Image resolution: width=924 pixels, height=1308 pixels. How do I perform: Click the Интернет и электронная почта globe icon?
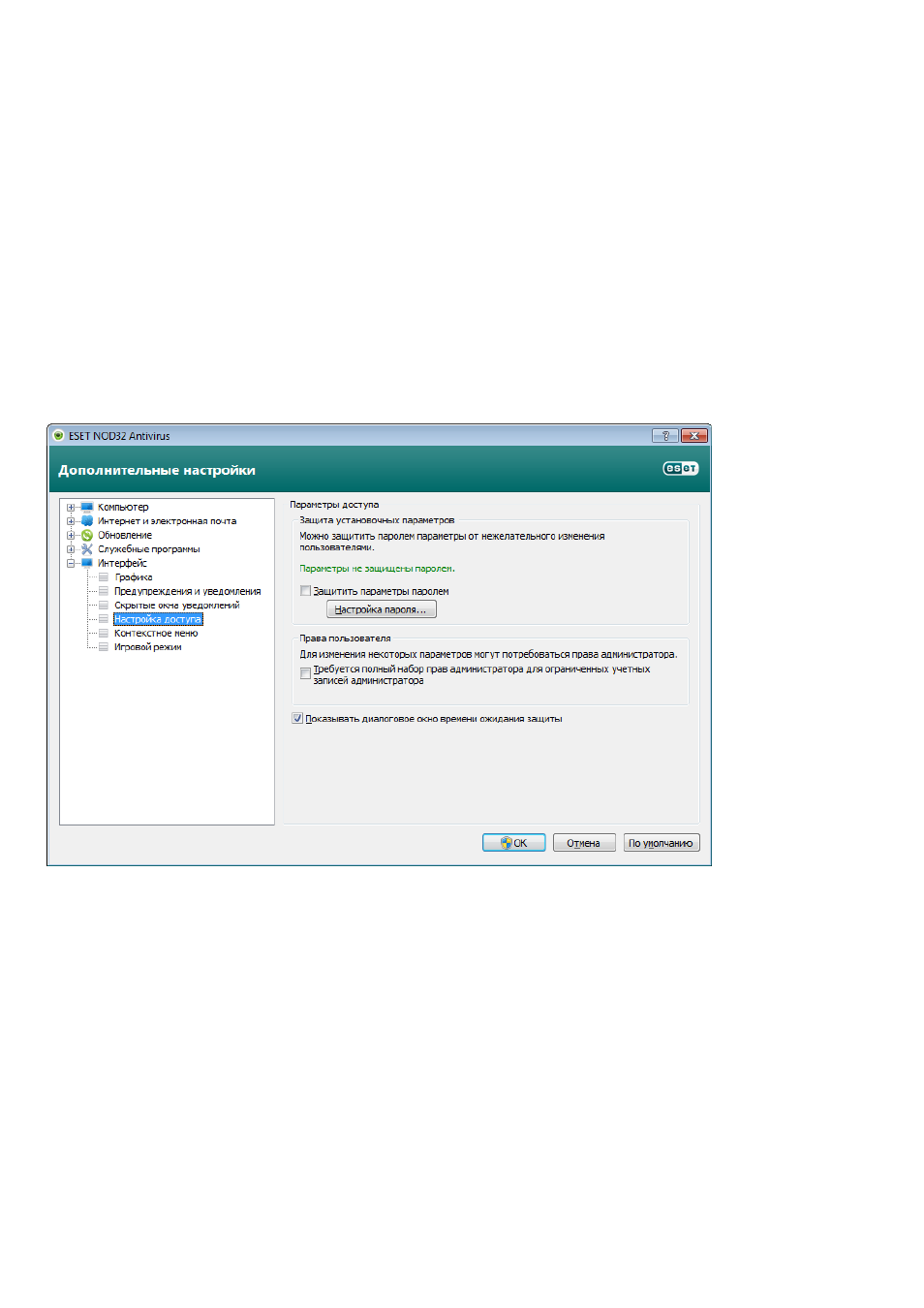point(87,521)
